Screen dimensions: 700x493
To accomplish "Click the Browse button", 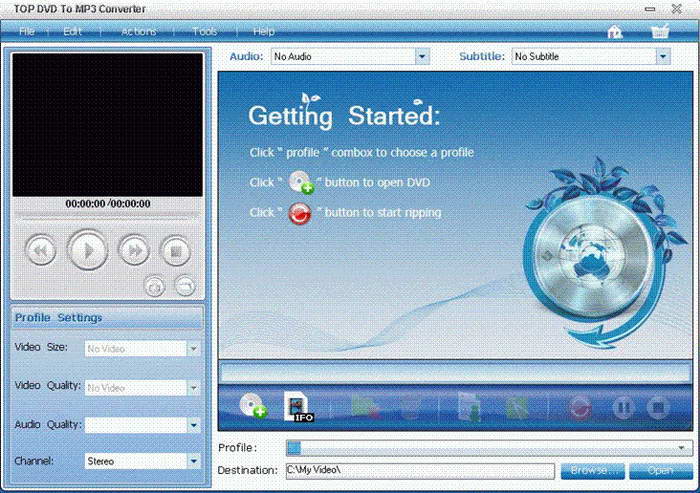I will coord(592,471).
